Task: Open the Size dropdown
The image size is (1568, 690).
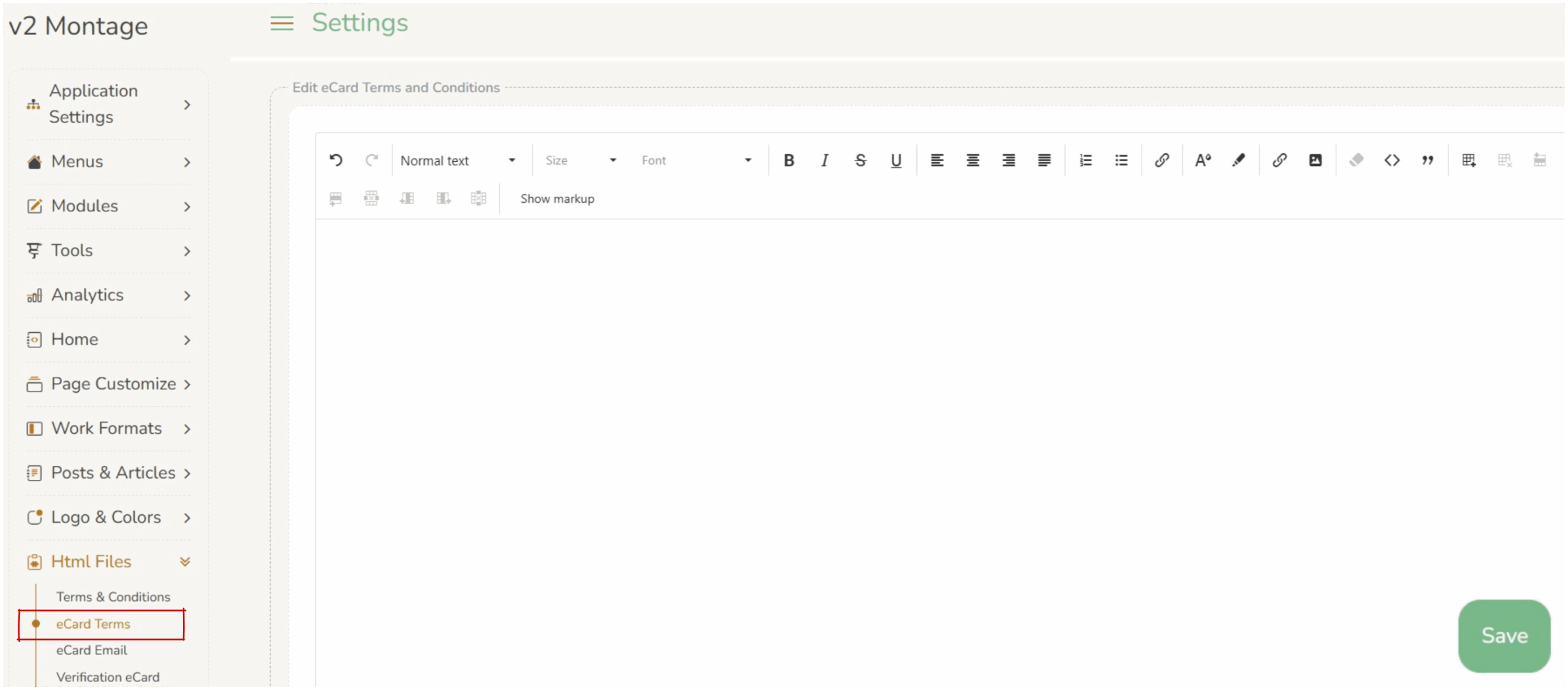Action: (580, 161)
